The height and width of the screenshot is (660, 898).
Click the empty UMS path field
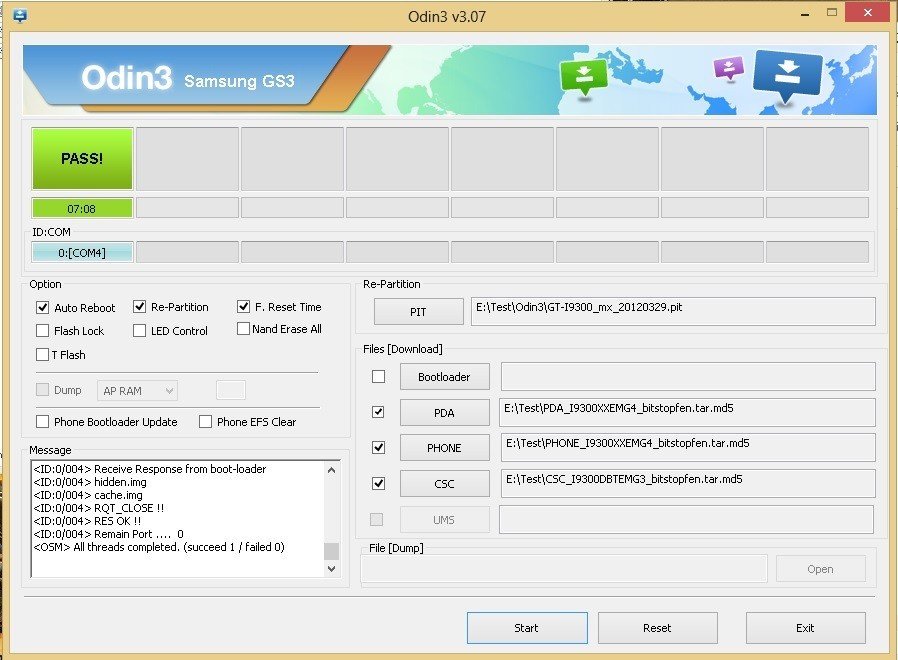coord(687,519)
